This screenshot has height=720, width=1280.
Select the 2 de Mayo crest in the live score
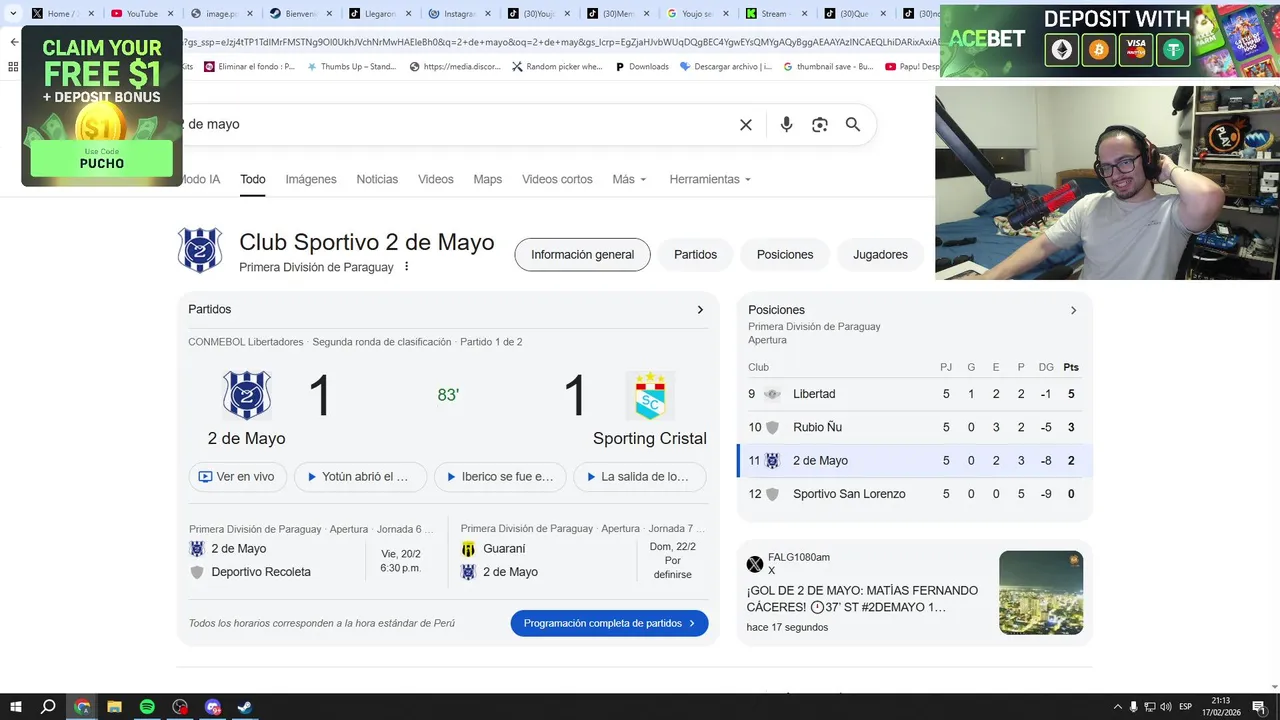pos(246,396)
